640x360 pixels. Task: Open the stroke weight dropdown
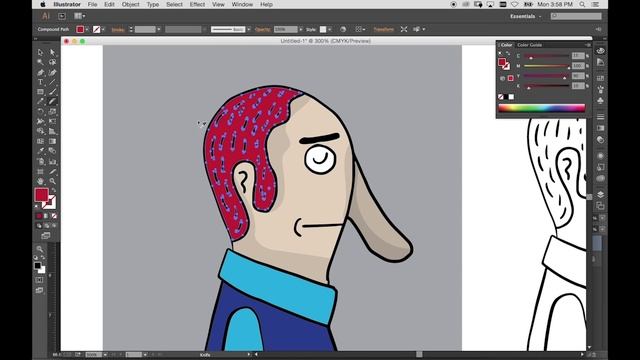coord(159,29)
